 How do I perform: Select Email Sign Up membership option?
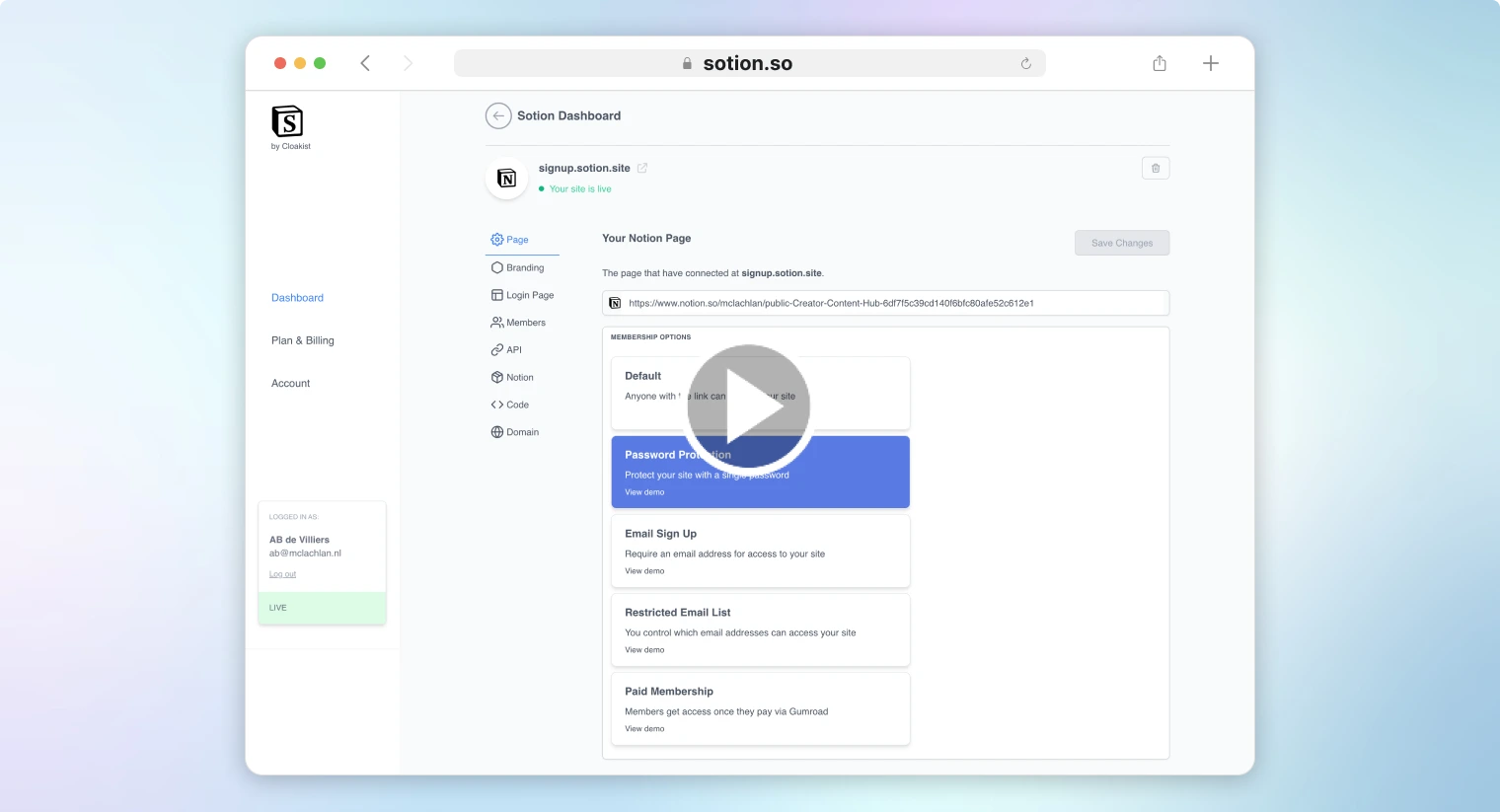point(760,551)
